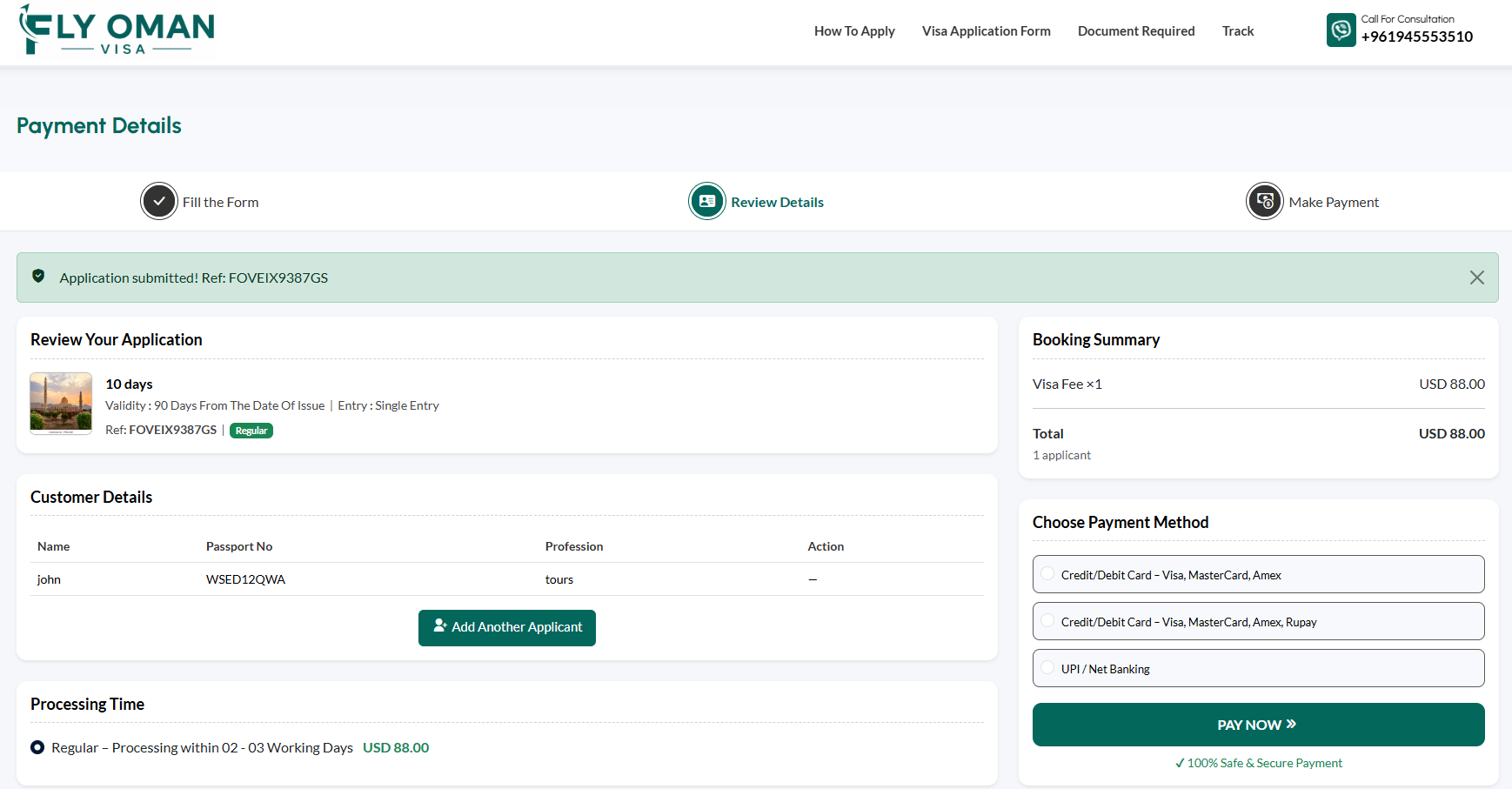Image resolution: width=1512 pixels, height=789 pixels.
Task: Click the shield icon in submission alert
Action: tap(38, 277)
